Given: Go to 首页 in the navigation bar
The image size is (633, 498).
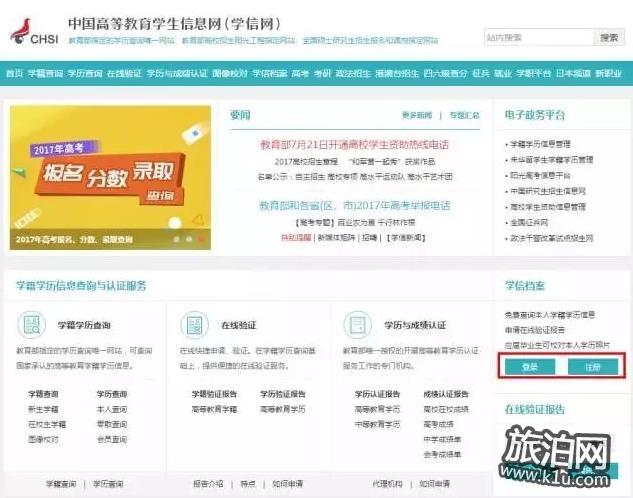Looking at the screenshot, I should [15, 73].
